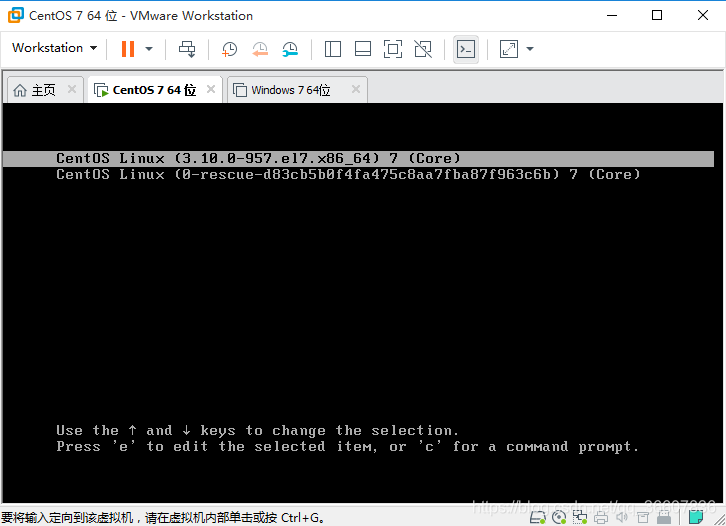Click the USB controller device icon
The width and height of the screenshot is (726, 526).
pyautogui.click(x=664, y=517)
